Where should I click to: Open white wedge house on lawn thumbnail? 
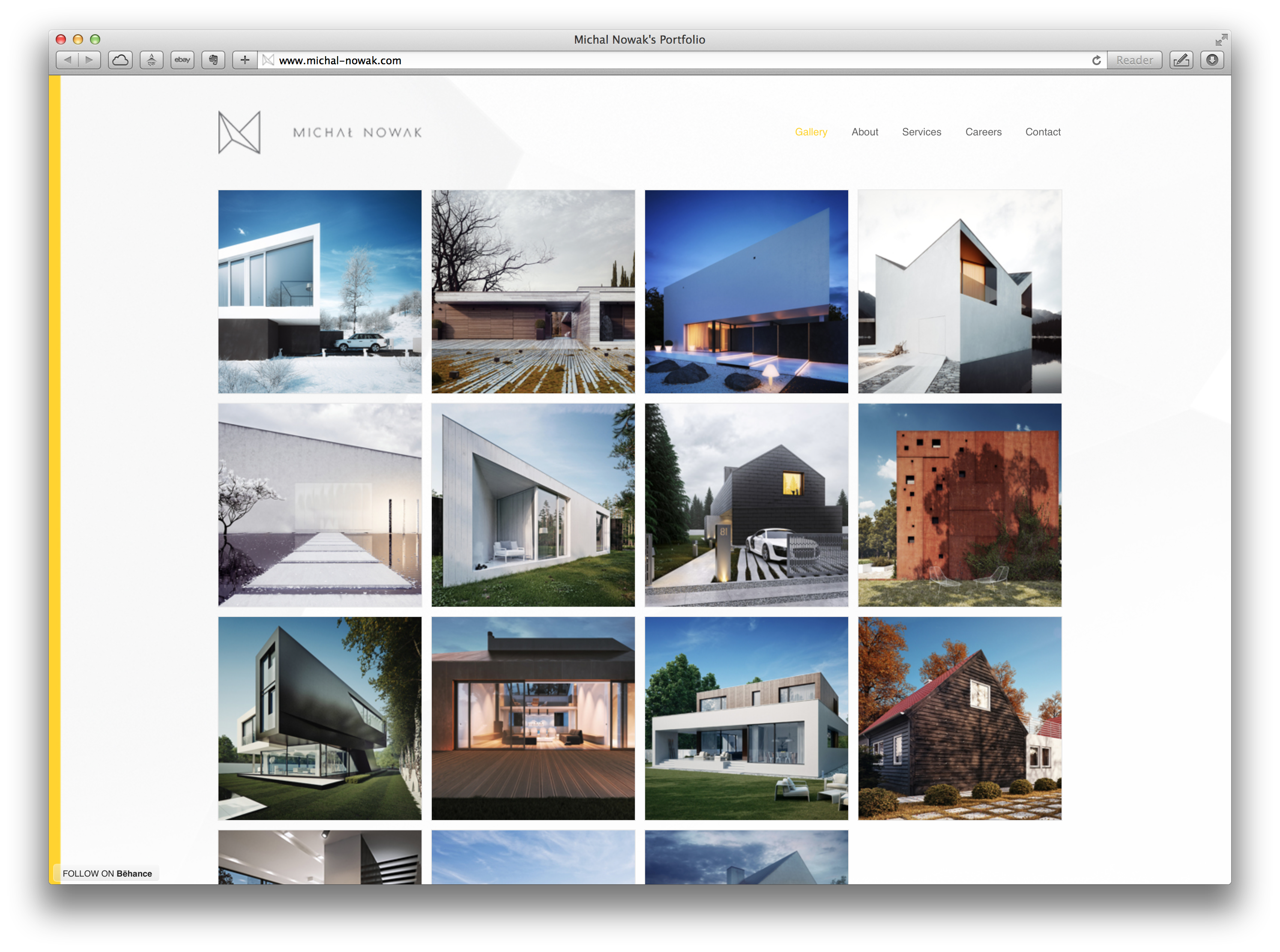pos(533,505)
